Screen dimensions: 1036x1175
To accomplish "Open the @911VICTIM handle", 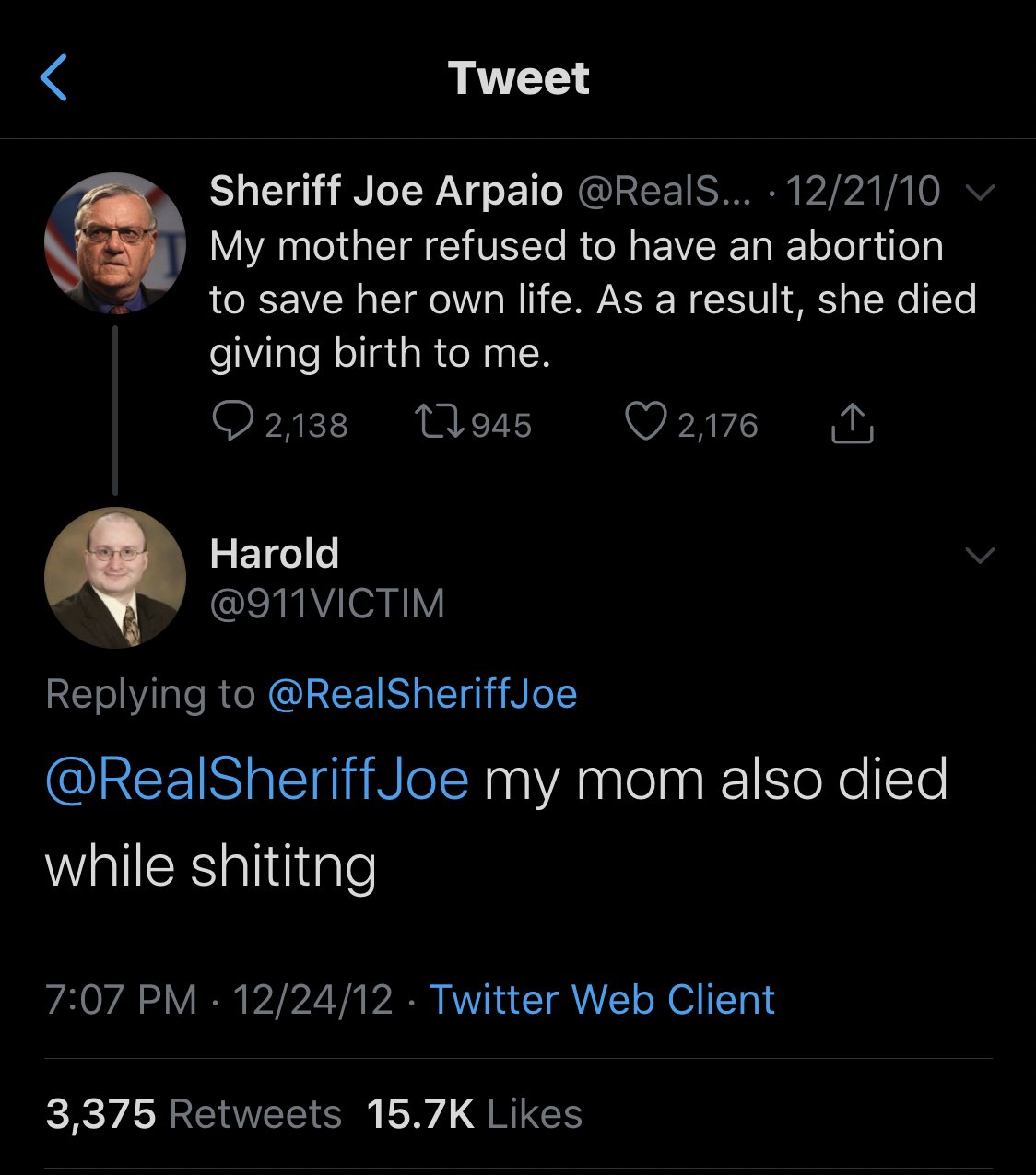I will point(327,604).
